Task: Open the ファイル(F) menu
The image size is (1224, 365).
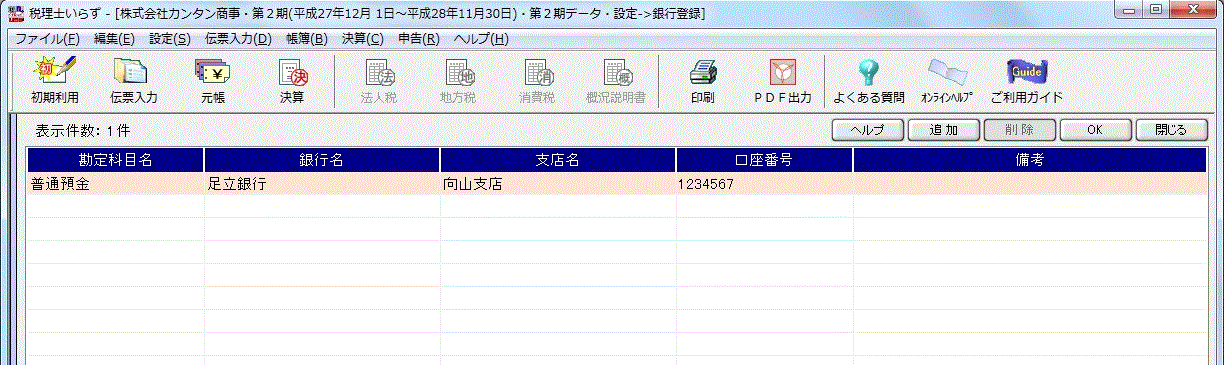Action: click(x=47, y=39)
